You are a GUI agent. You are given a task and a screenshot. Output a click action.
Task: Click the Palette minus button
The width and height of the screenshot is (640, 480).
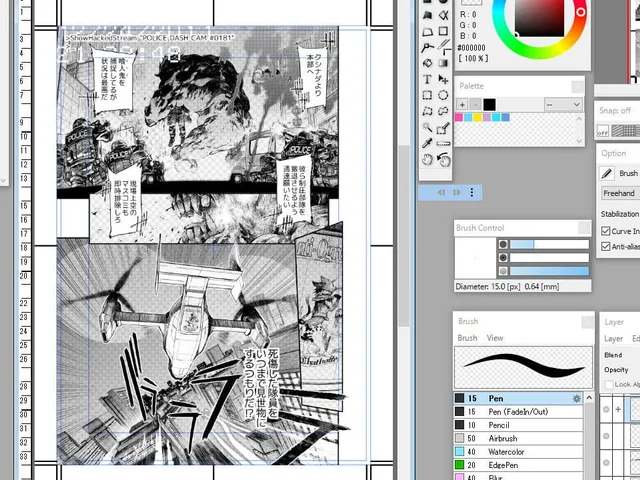[x=475, y=104]
